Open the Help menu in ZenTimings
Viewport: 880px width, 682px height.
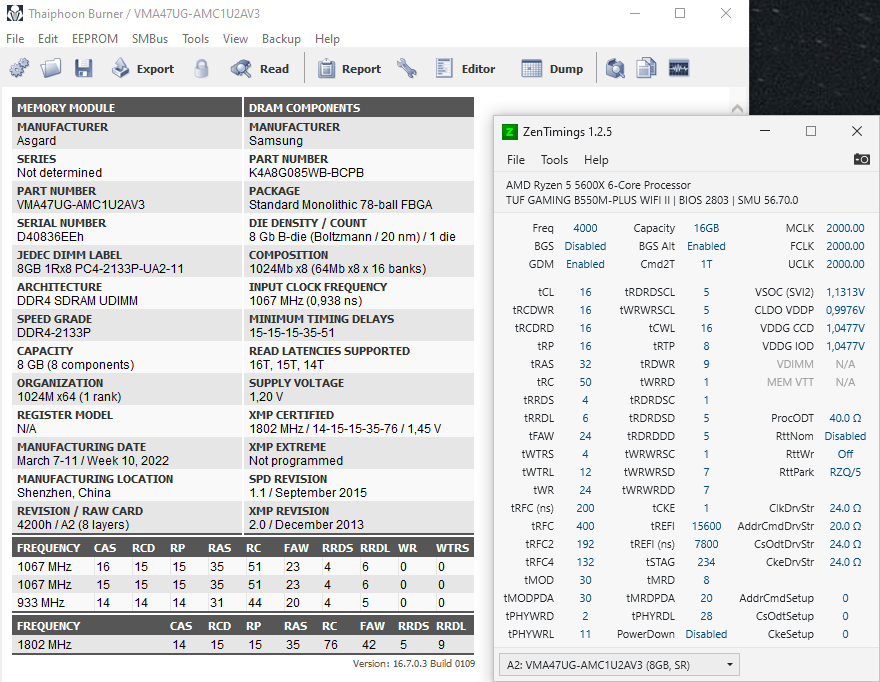(x=596, y=160)
